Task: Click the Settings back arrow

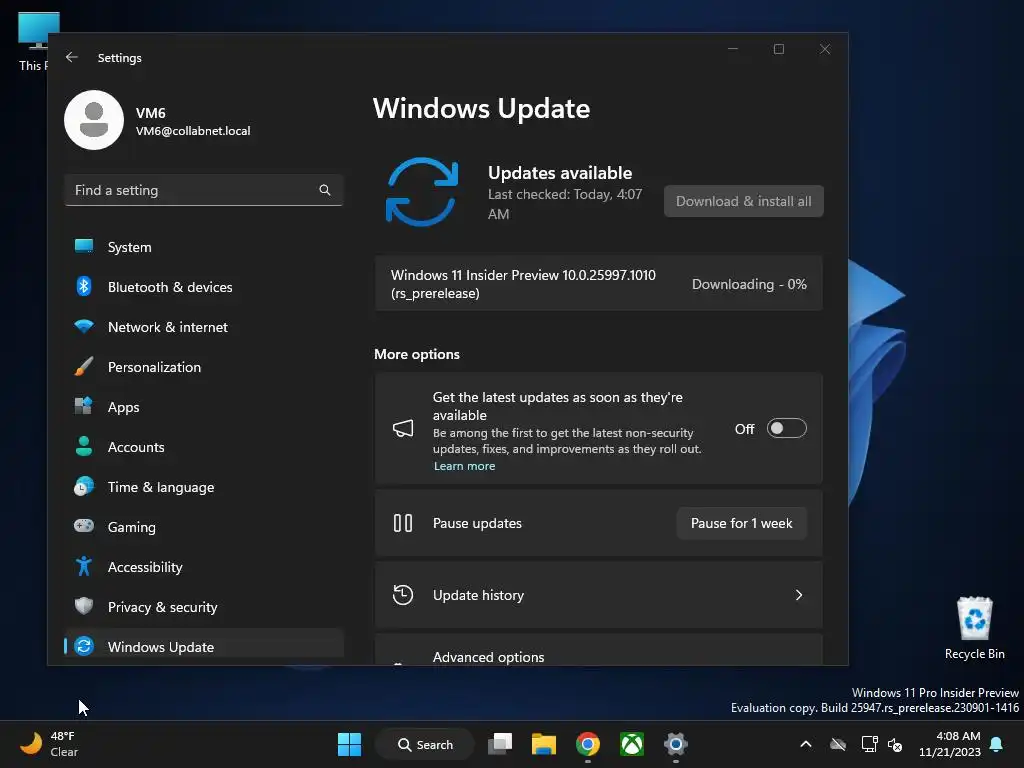Action: tap(72, 57)
